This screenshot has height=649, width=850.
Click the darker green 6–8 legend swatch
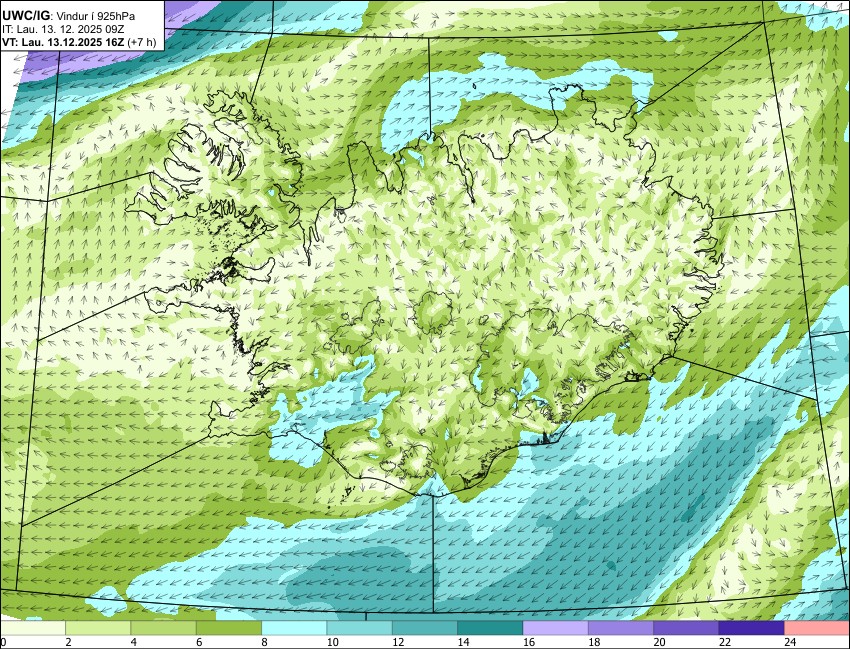click(229, 628)
